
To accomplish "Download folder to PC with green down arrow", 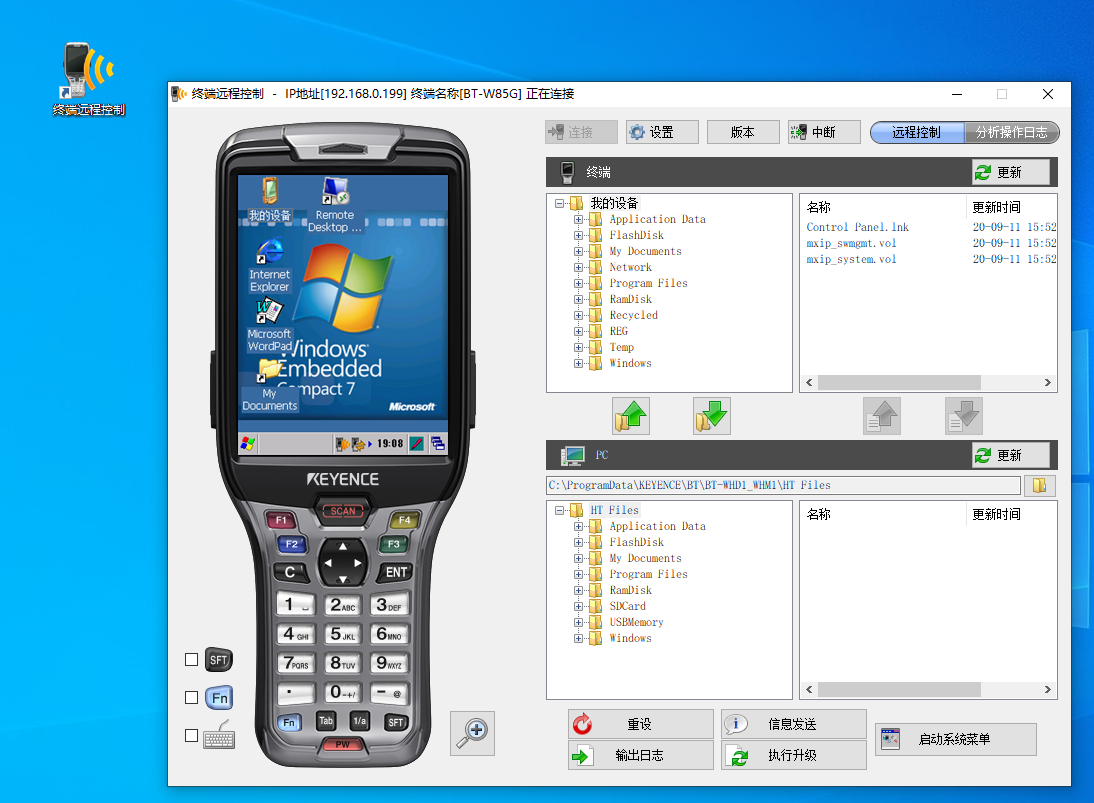I will [712, 416].
